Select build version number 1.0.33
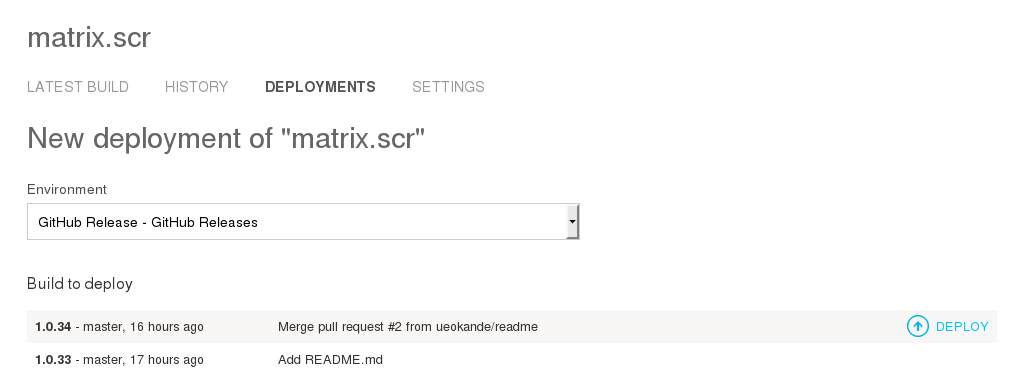Viewport: 1024px width, 387px height. tap(53, 360)
